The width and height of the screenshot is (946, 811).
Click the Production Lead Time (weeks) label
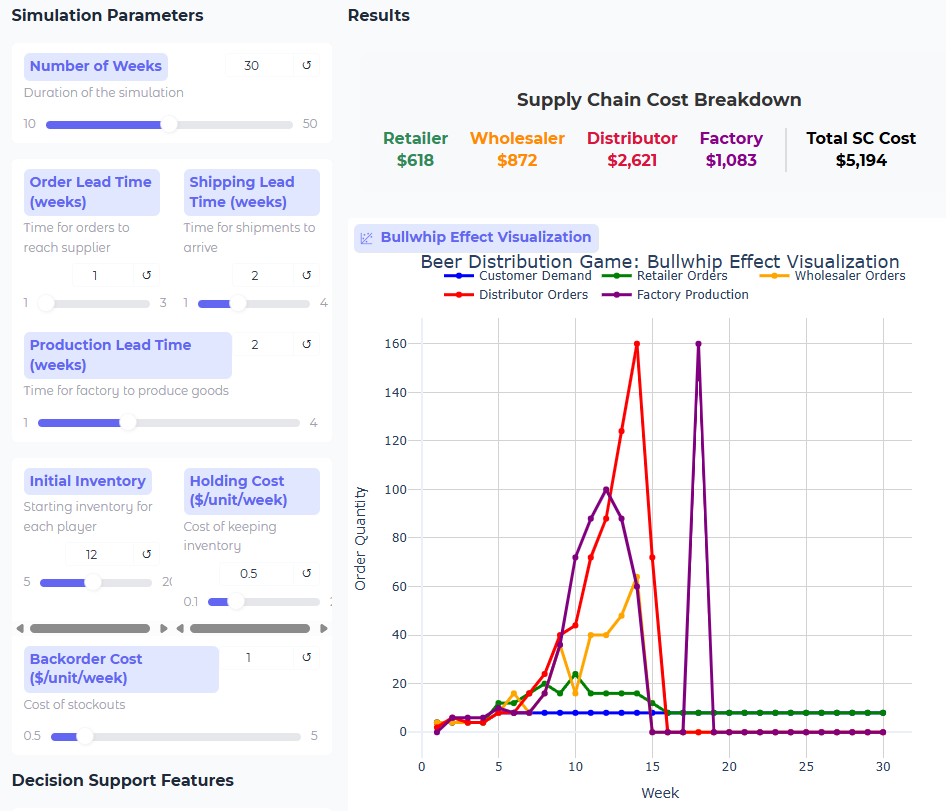(x=128, y=355)
